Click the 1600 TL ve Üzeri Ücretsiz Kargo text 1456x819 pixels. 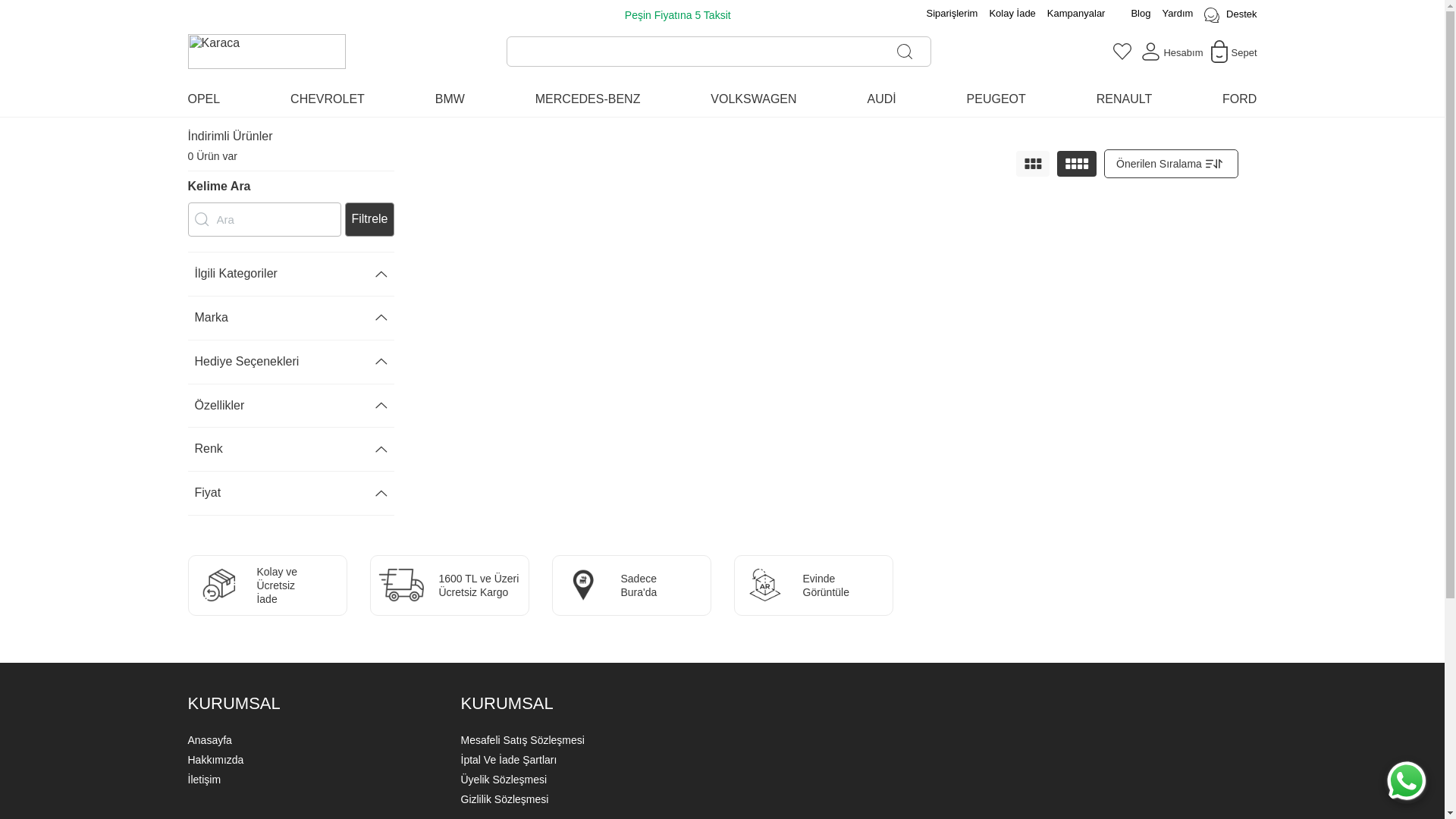click(479, 585)
